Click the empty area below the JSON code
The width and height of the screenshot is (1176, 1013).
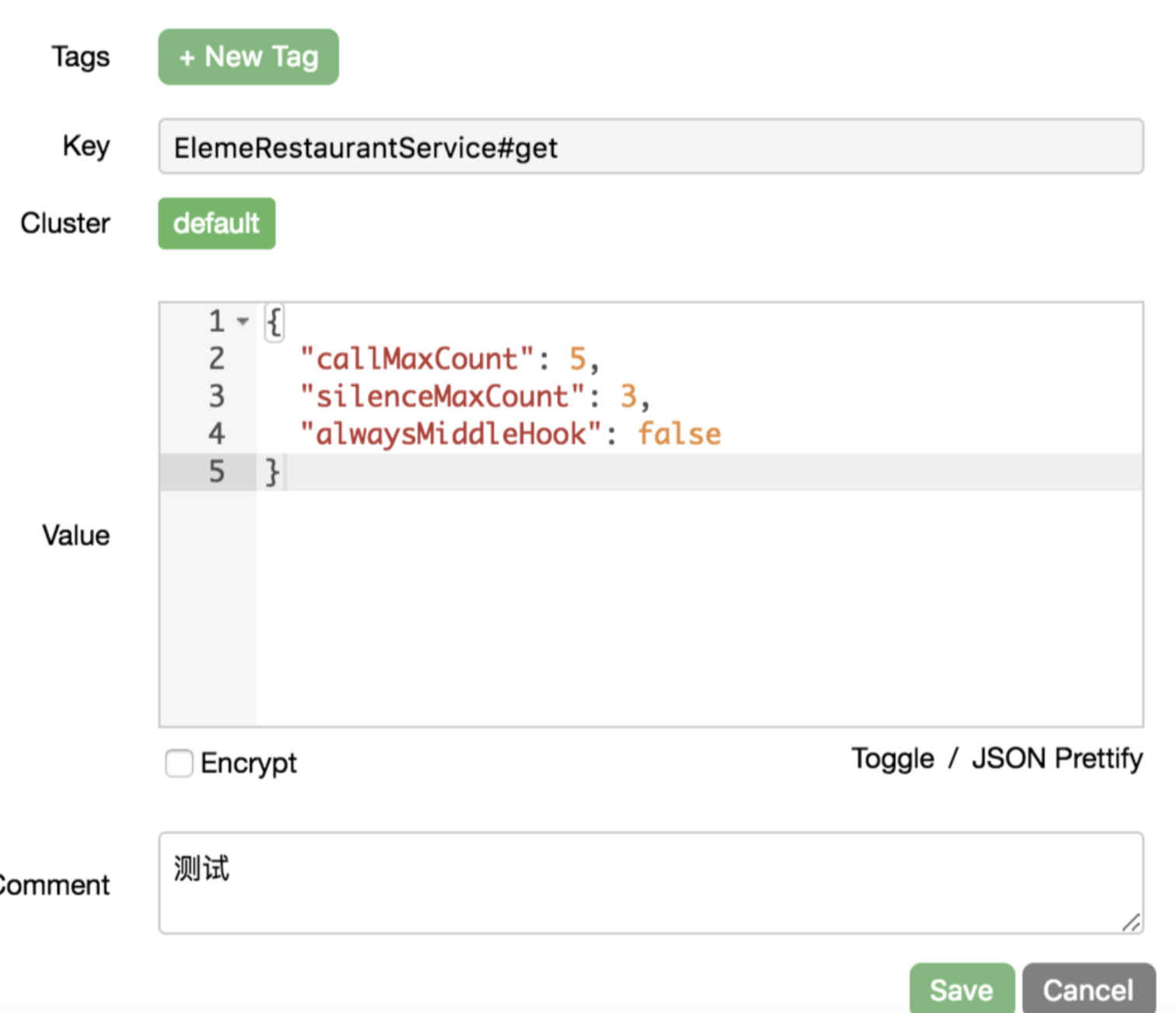[697, 607]
